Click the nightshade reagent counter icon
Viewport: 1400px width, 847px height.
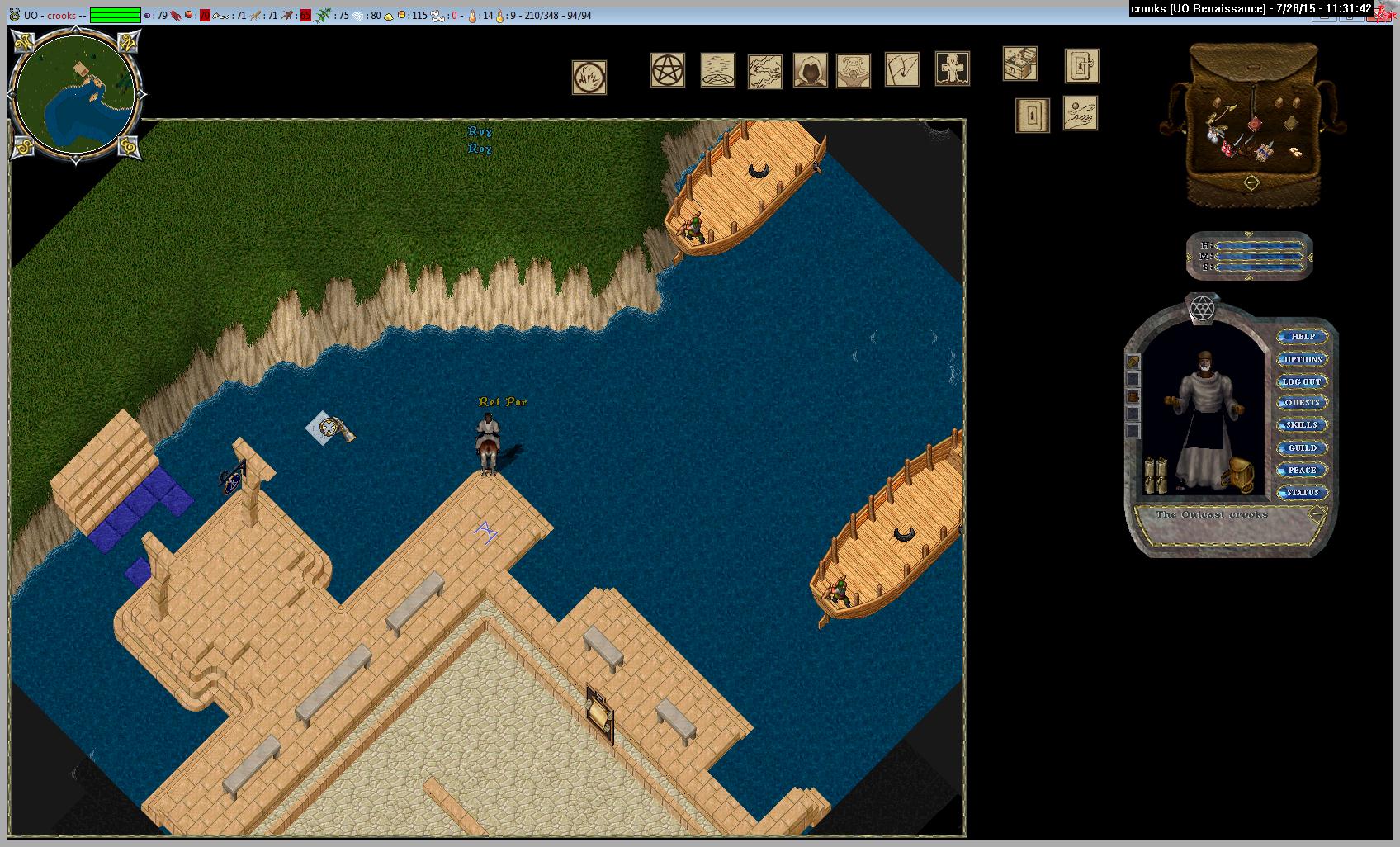[x=322, y=15]
